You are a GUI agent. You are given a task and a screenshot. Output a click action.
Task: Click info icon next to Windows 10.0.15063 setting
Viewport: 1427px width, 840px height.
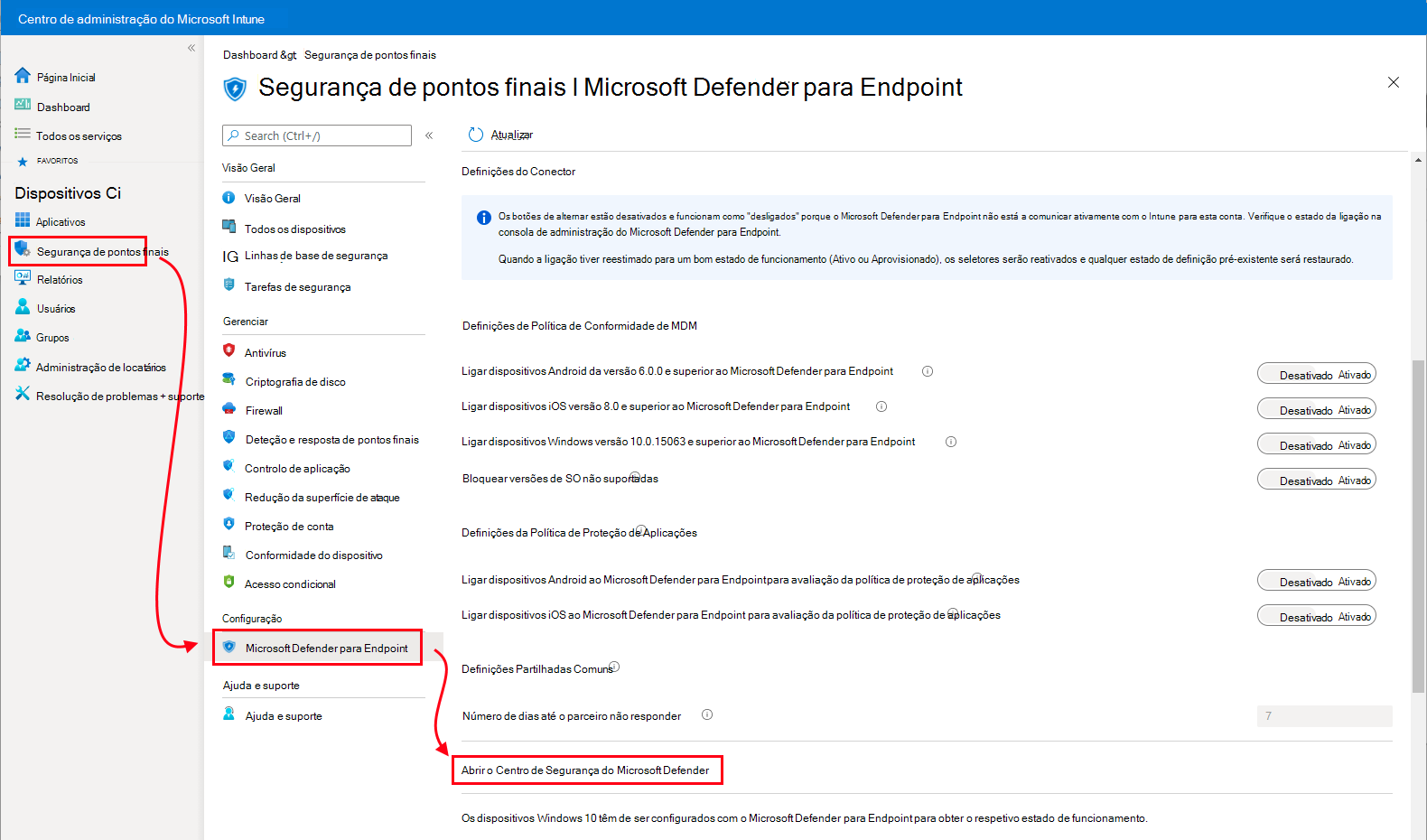point(950,442)
